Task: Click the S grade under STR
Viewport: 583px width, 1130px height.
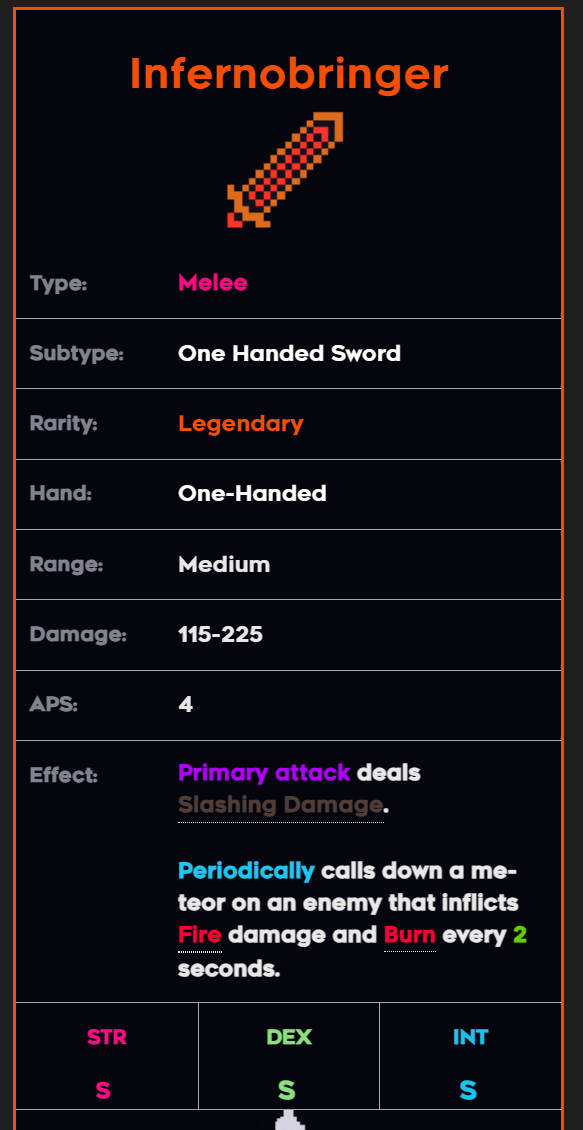Action: click(103, 1090)
